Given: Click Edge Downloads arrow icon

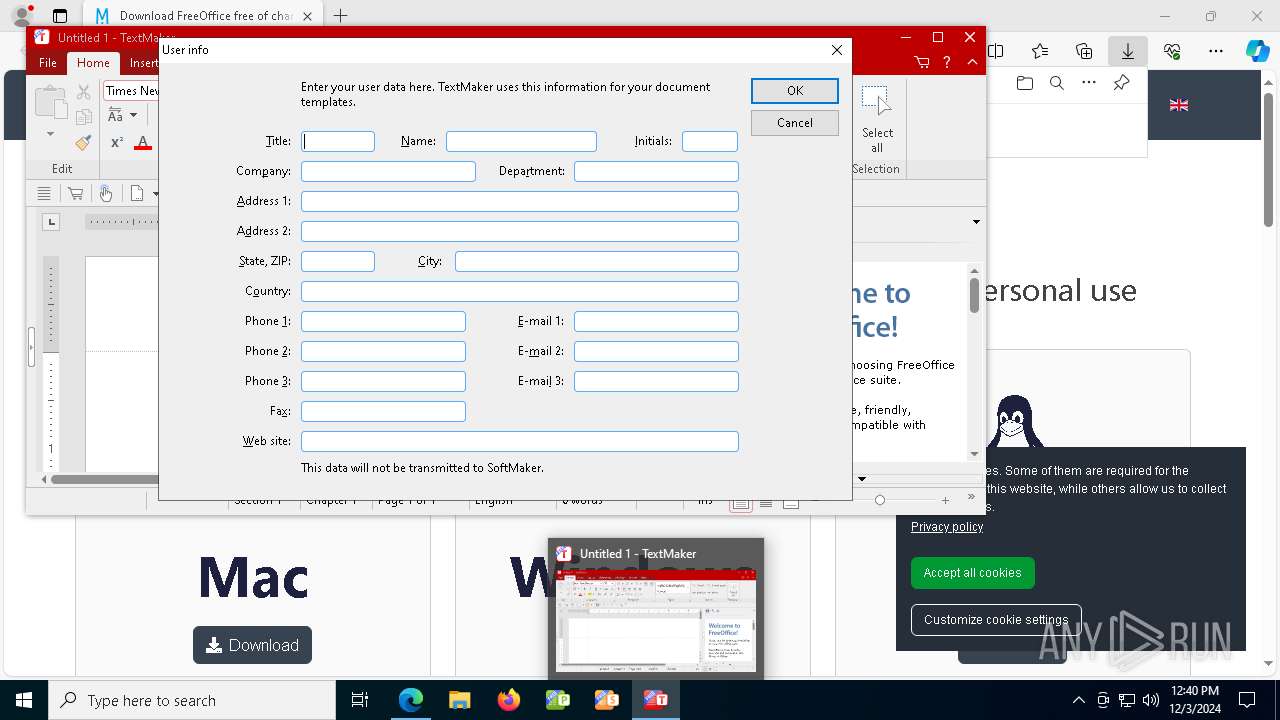Looking at the screenshot, I should pyautogui.click(x=1127, y=51).
